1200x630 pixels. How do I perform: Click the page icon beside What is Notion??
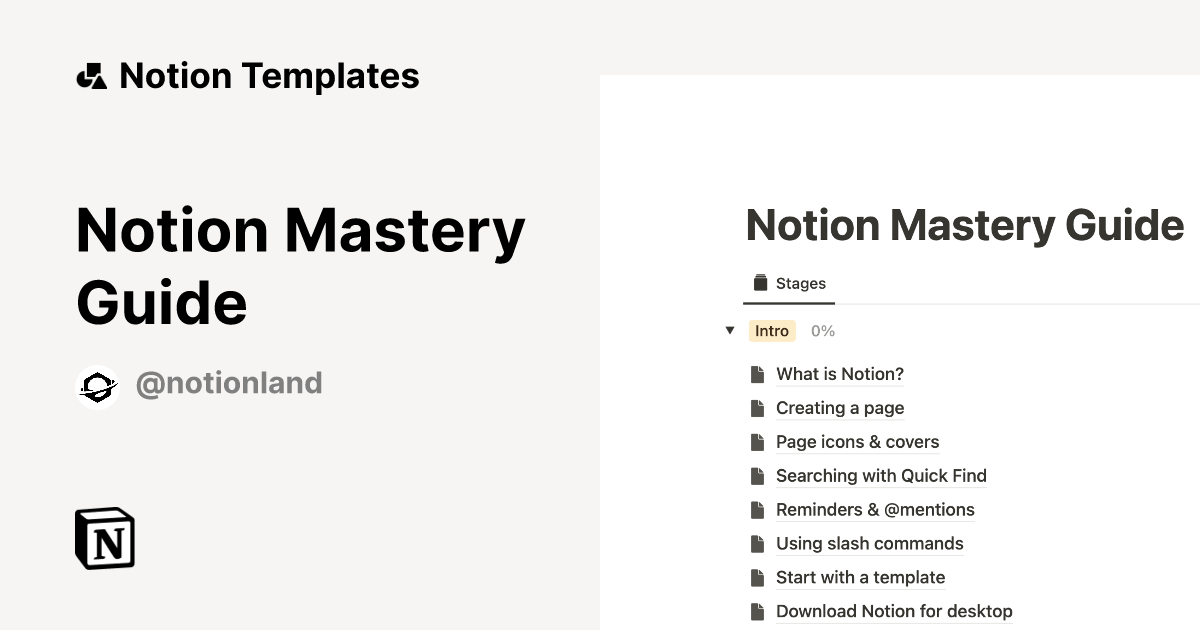click(758, 374)
